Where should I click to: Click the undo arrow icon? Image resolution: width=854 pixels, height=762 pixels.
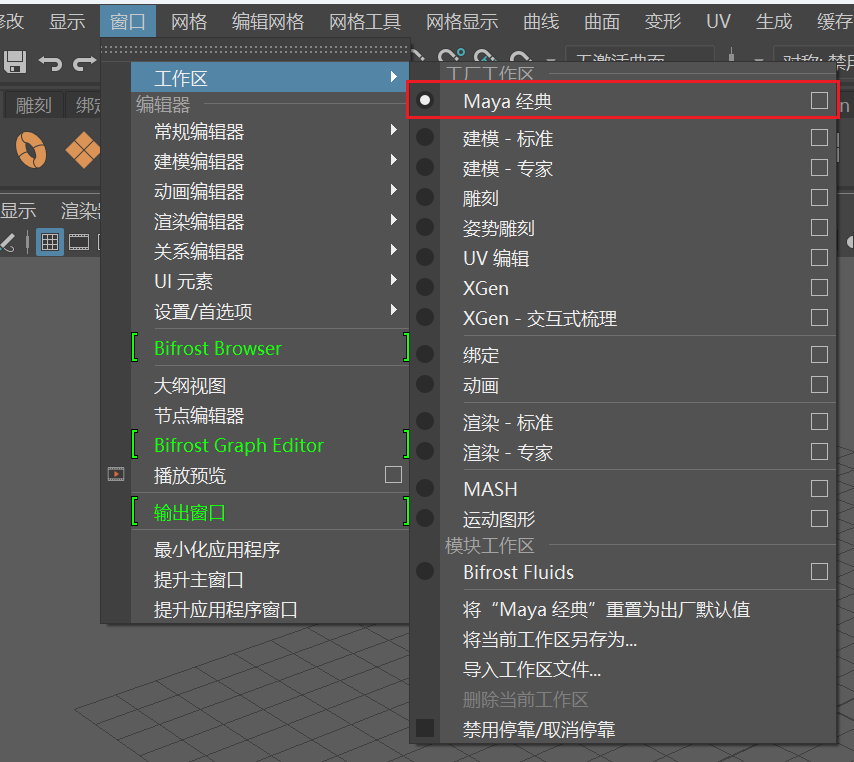click(x=50, y=63)
